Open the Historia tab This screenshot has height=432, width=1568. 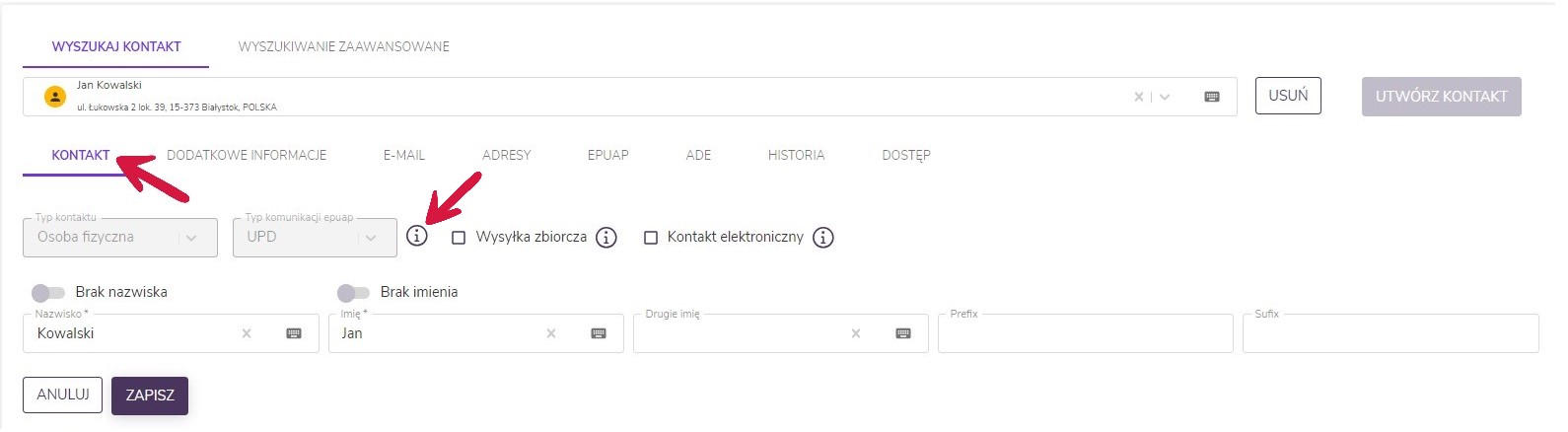pos(796,155)
